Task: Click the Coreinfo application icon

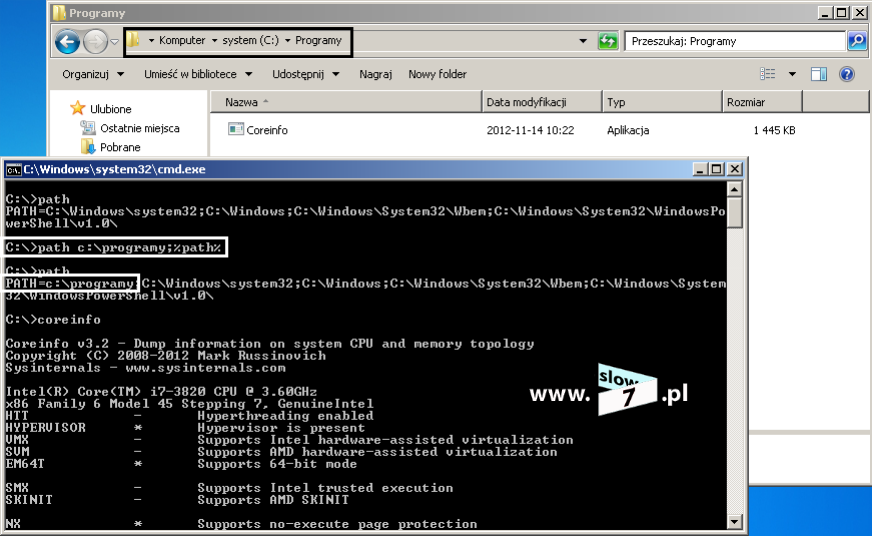Action: coord(236,129)
